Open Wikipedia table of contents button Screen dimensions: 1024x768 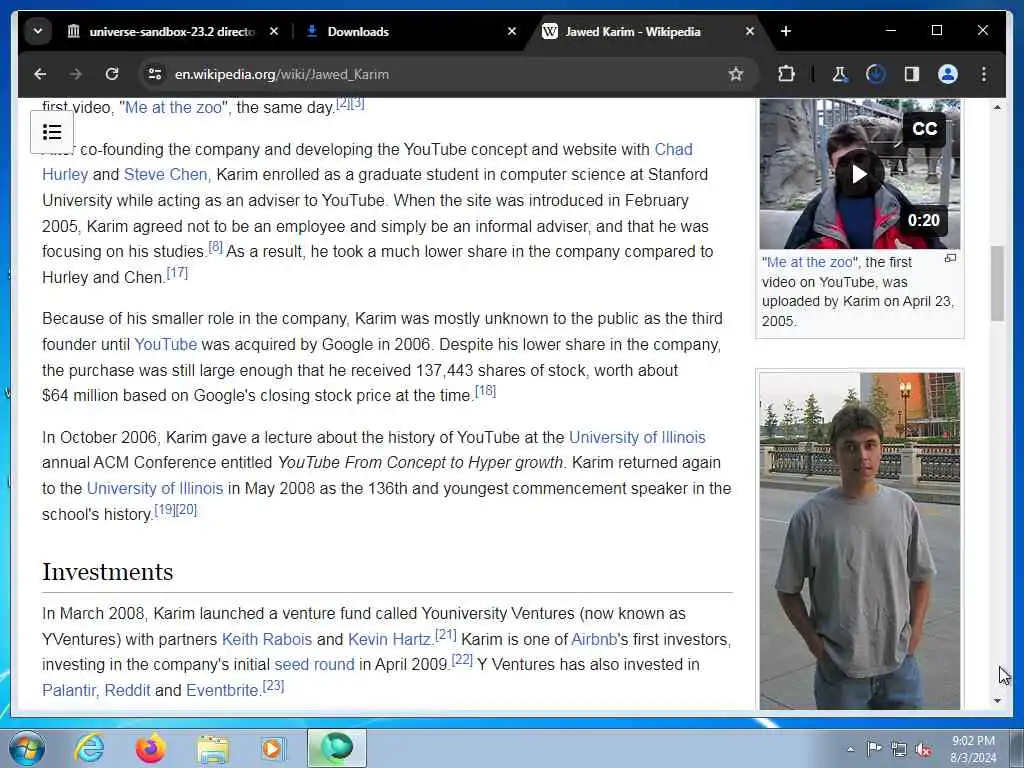pos(52,132)
